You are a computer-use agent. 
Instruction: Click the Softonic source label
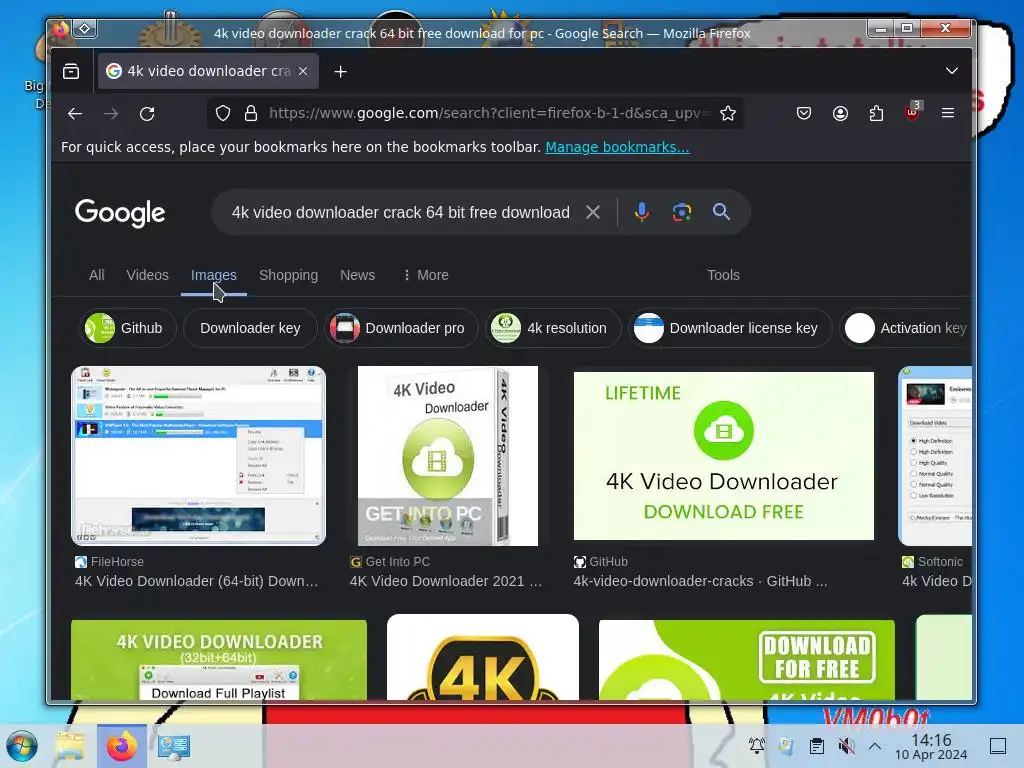click(x=933, y=562)
